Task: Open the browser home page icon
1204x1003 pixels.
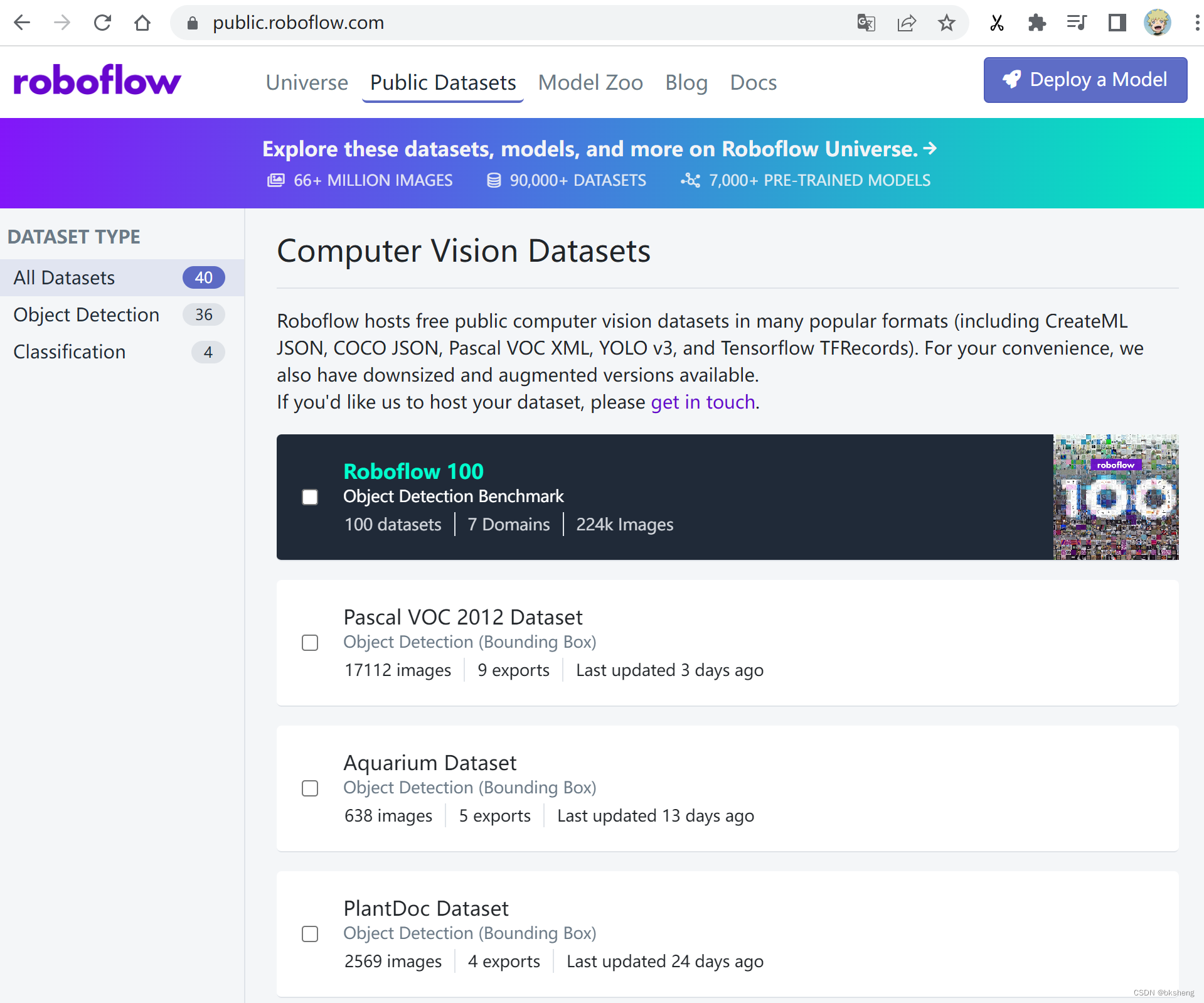Action: click(142, 23)
